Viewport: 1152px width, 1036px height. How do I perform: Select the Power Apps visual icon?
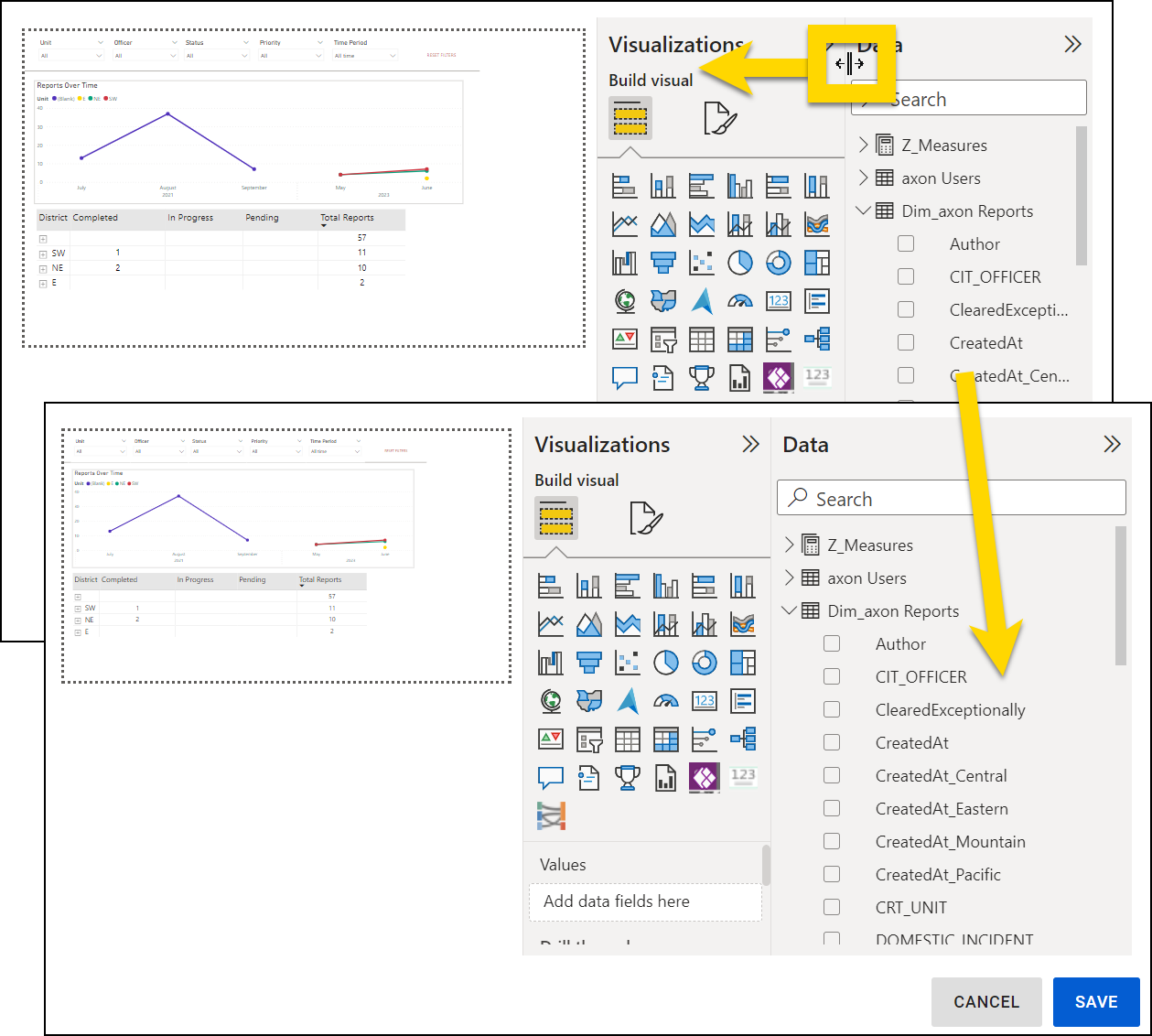pos(704,777)
